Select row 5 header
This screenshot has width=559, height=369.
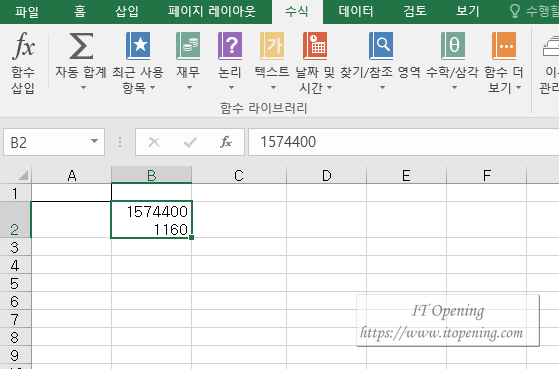coord(15,283)
